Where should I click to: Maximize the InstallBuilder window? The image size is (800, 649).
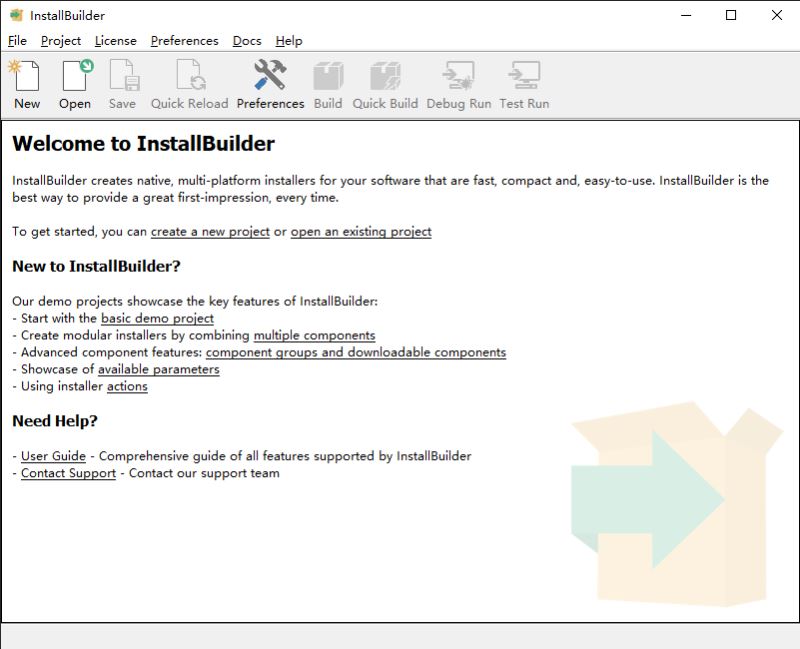pyautogui.click(x=731, y=15)
